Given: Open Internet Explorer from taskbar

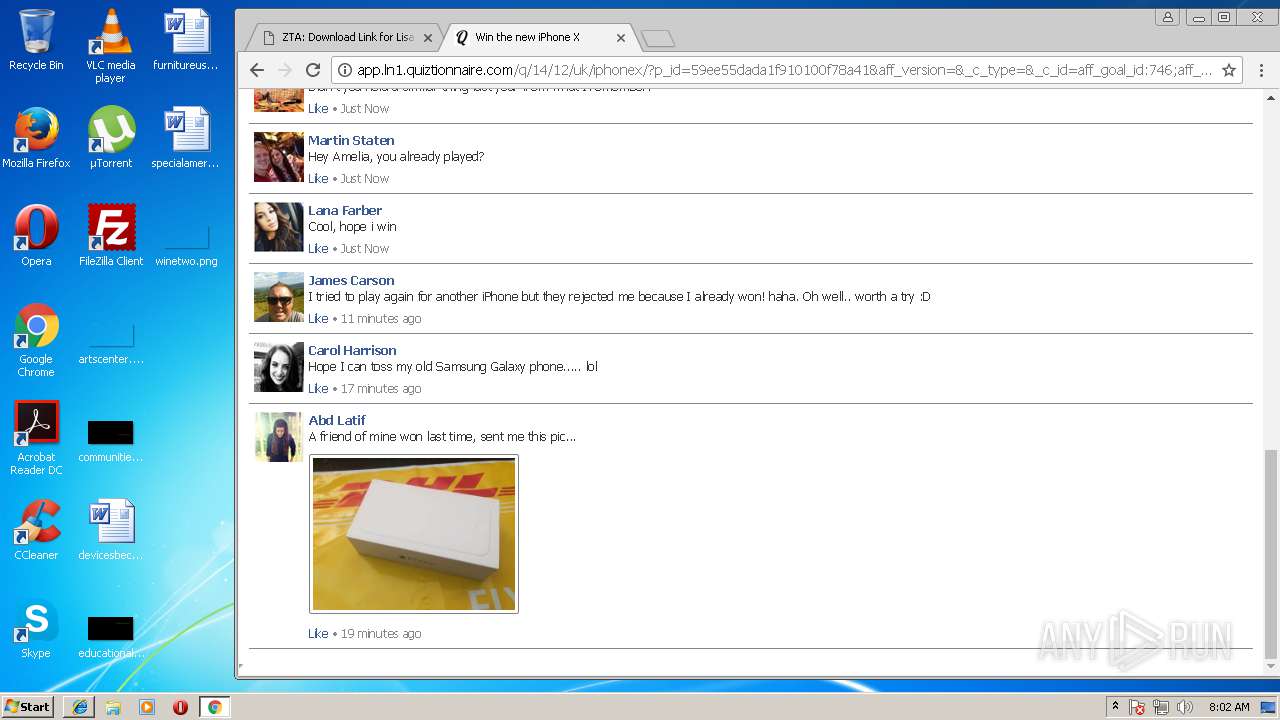Looking at the screenshot, I should 80,707.
